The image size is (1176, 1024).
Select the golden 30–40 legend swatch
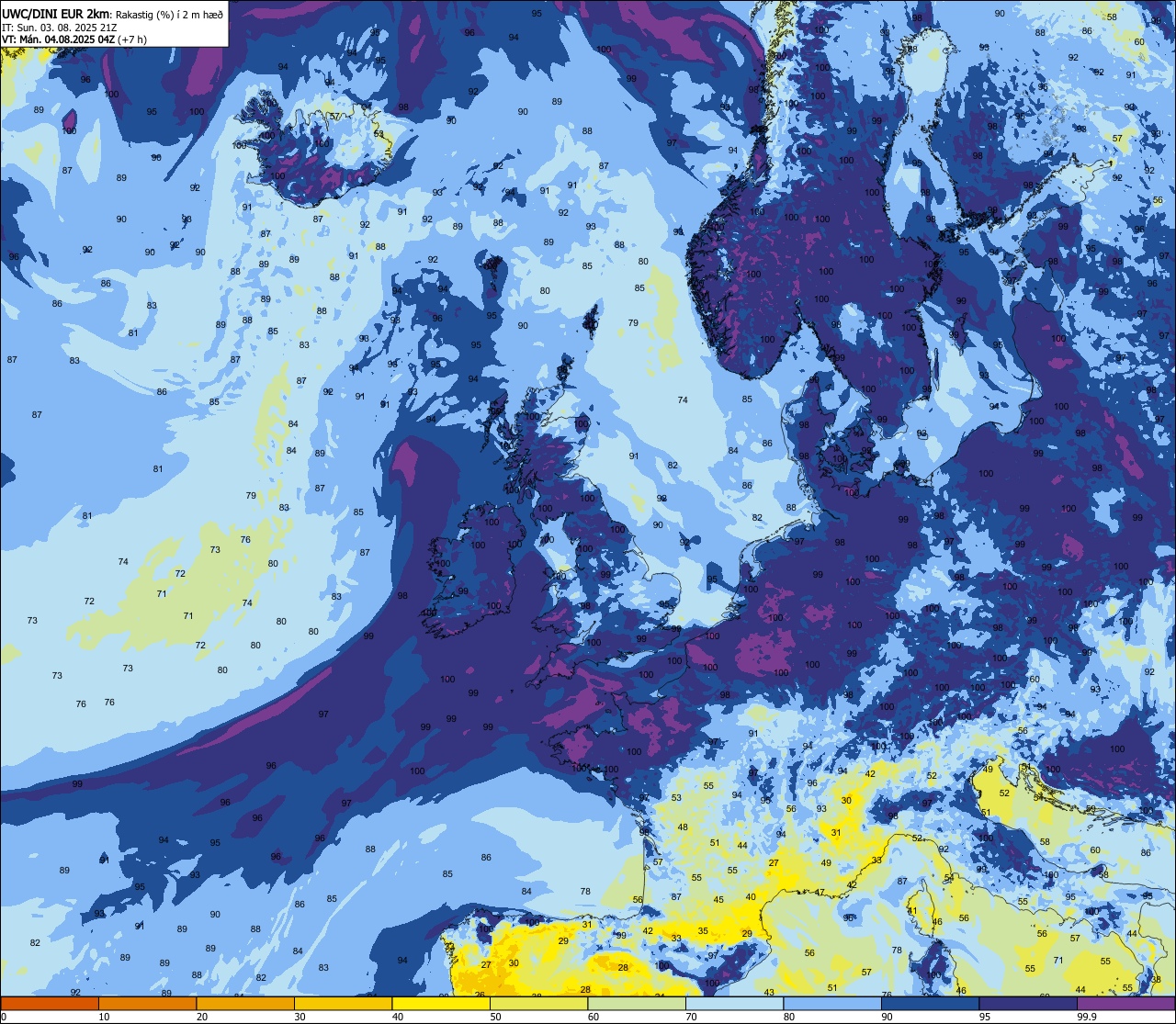[x=343, y=1003]
